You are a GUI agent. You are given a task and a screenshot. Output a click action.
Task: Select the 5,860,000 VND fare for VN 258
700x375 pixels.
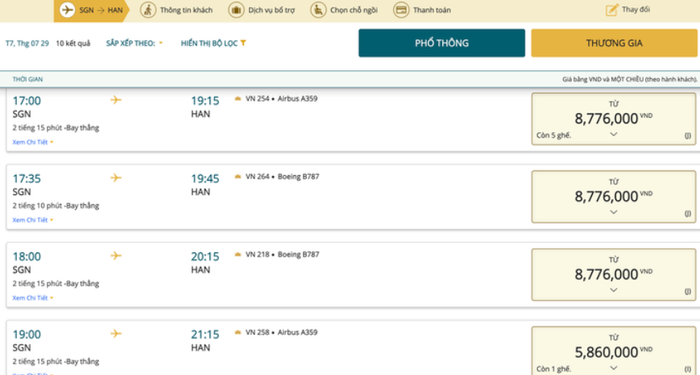(x=613, y=351)
